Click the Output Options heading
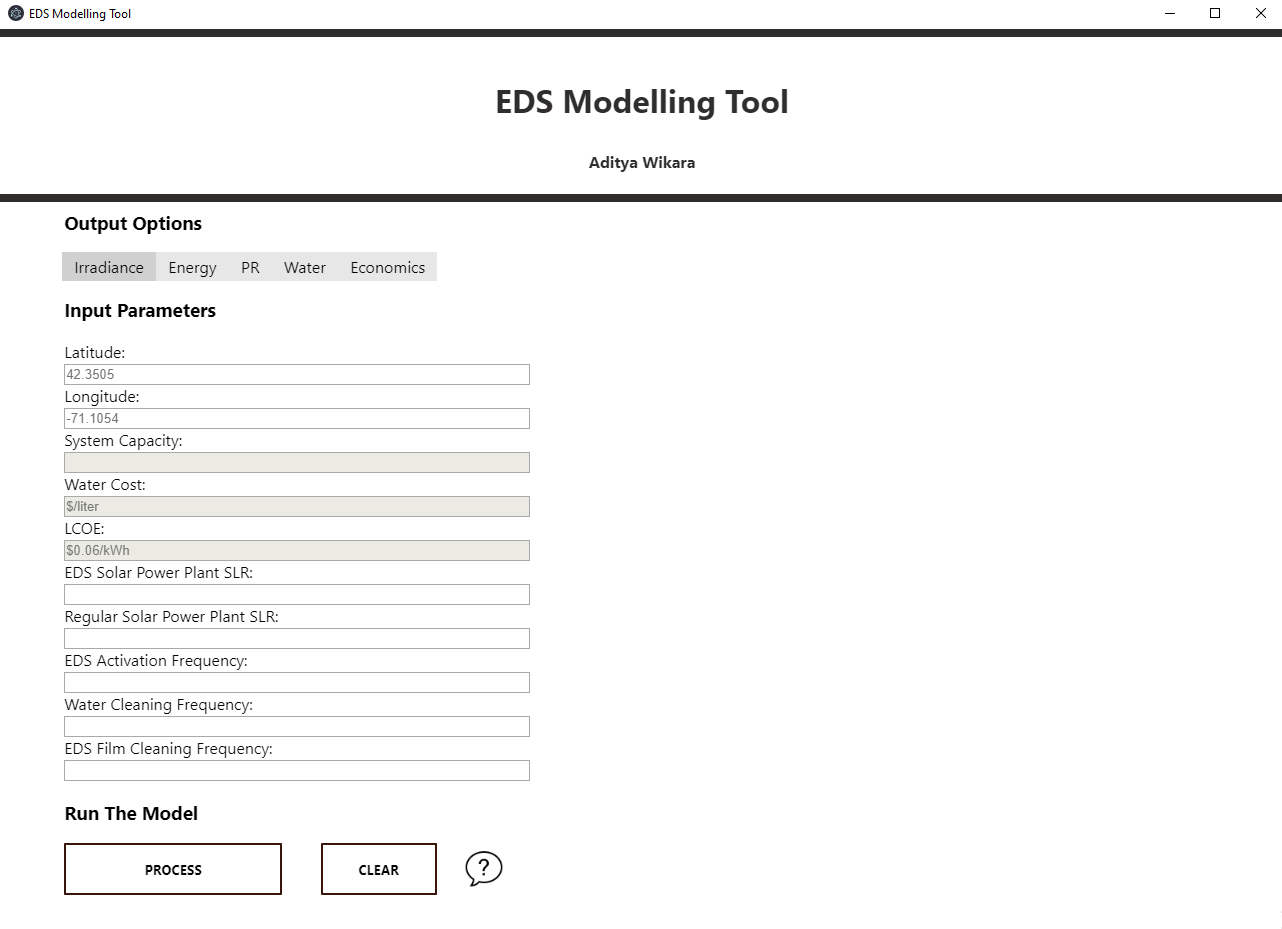1282x929 pixels. (x=133, y=223)
